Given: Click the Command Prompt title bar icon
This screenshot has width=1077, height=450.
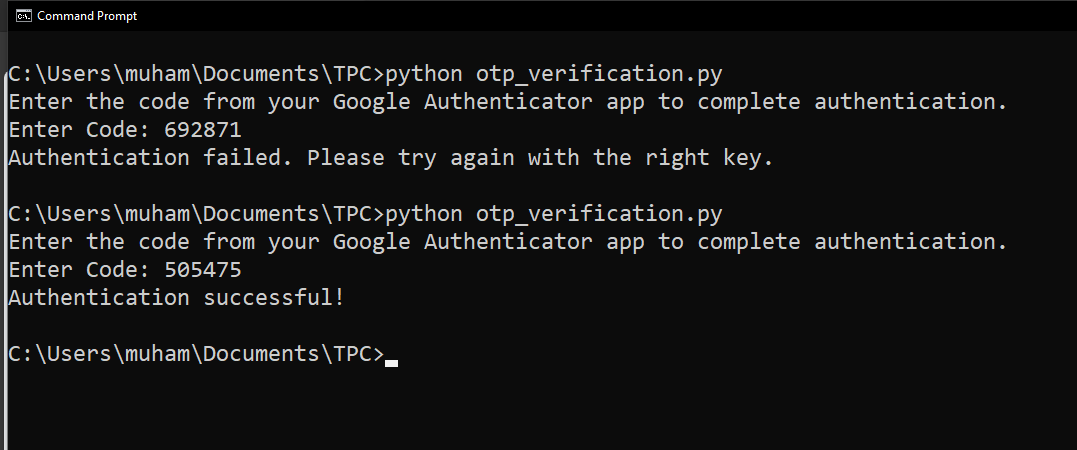Looking at the screenshot, I should tap(23, 16).
